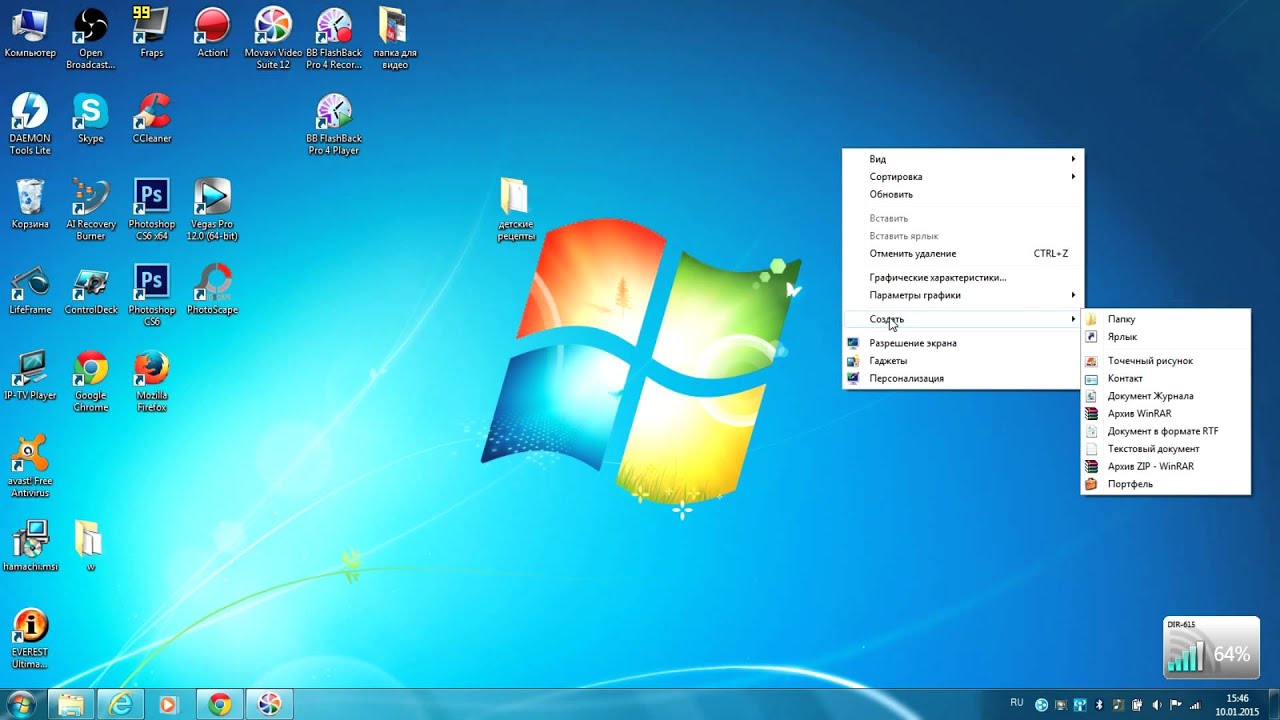
Task: Switch to Movavi in the taskbar
Action: pos(270,705)
